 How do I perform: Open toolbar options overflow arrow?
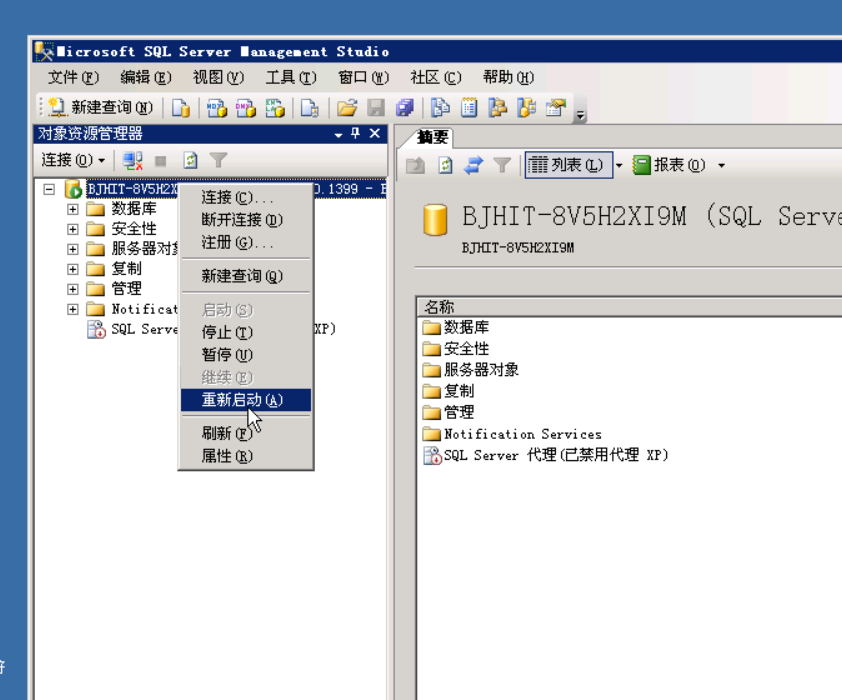pos(580,114)
